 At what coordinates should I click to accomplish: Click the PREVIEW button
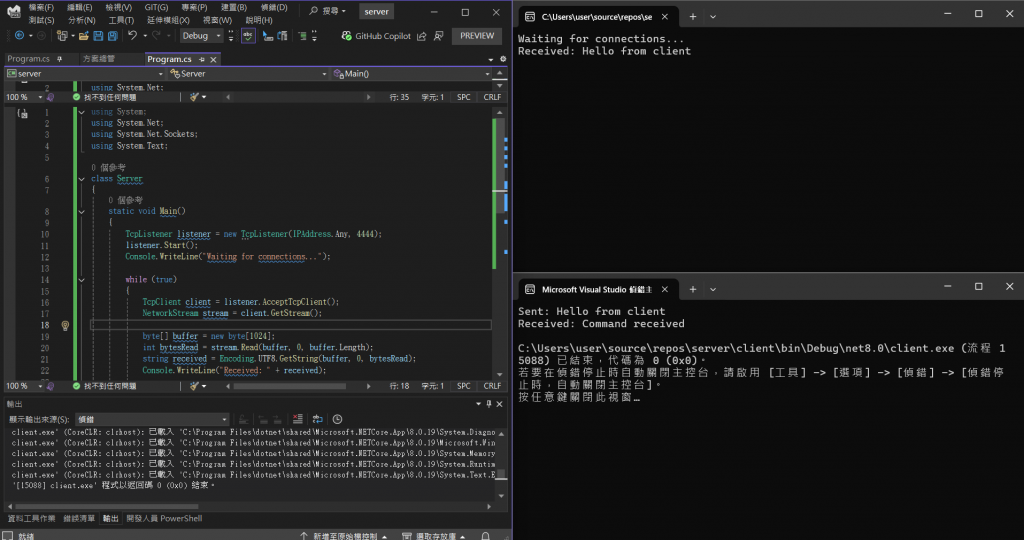pos(477,36)
